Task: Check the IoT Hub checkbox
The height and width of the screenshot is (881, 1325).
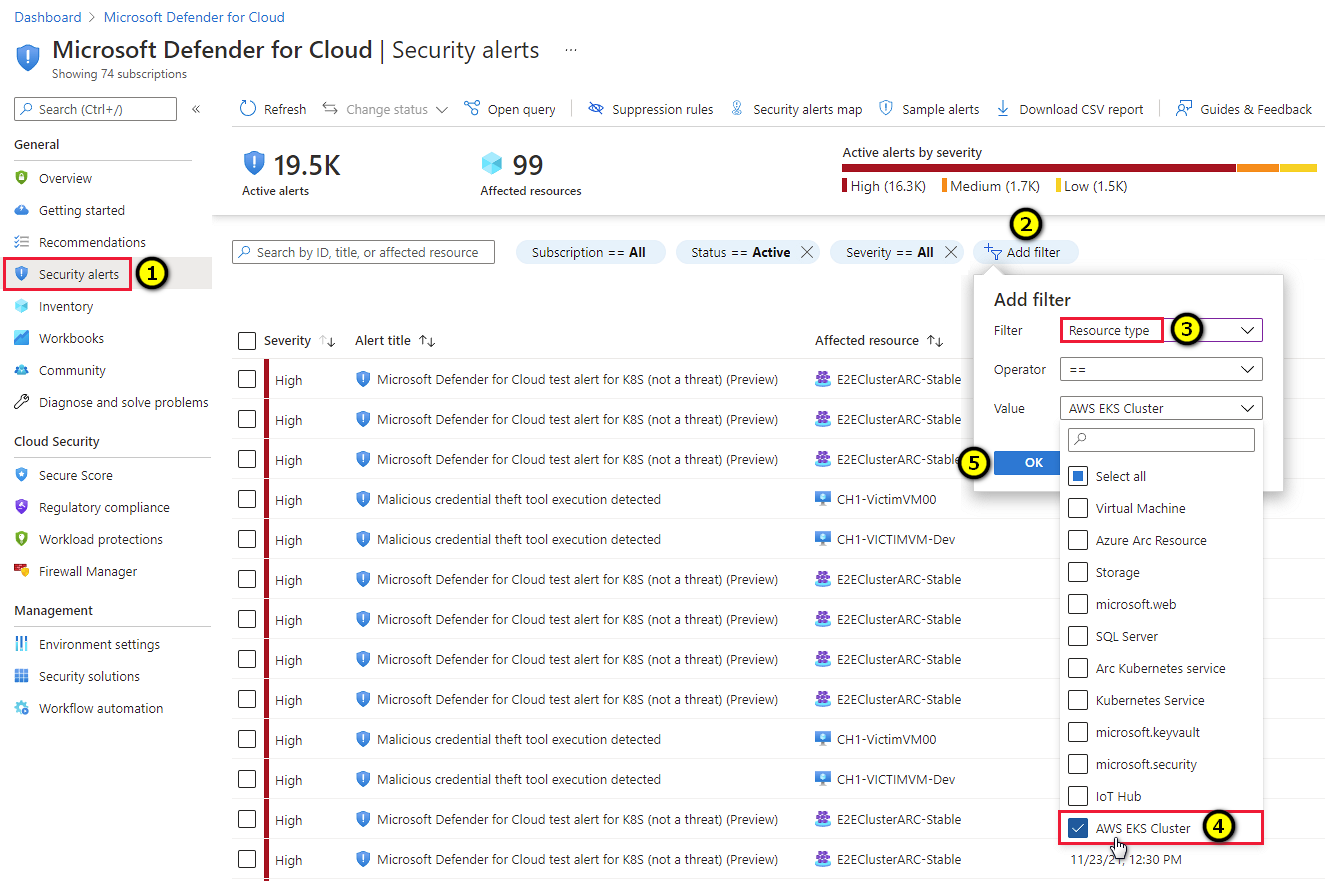Action: click(1077, 796)
